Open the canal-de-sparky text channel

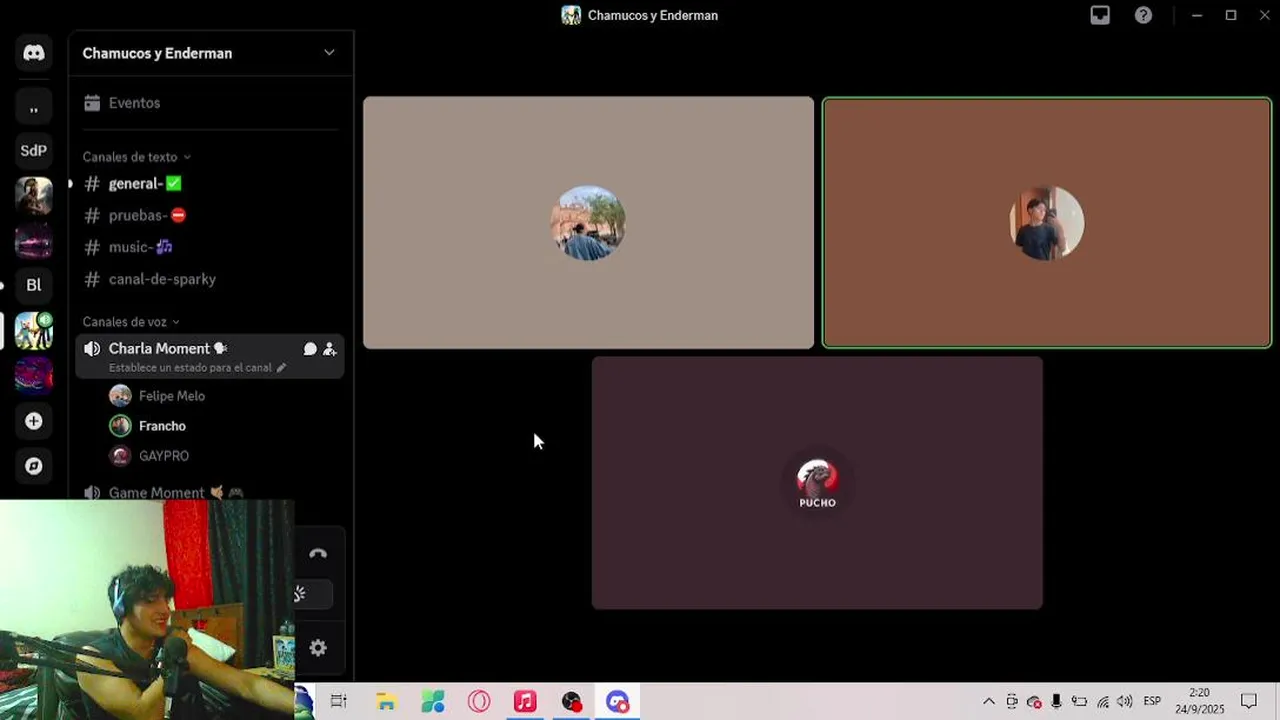click(210, 279)
